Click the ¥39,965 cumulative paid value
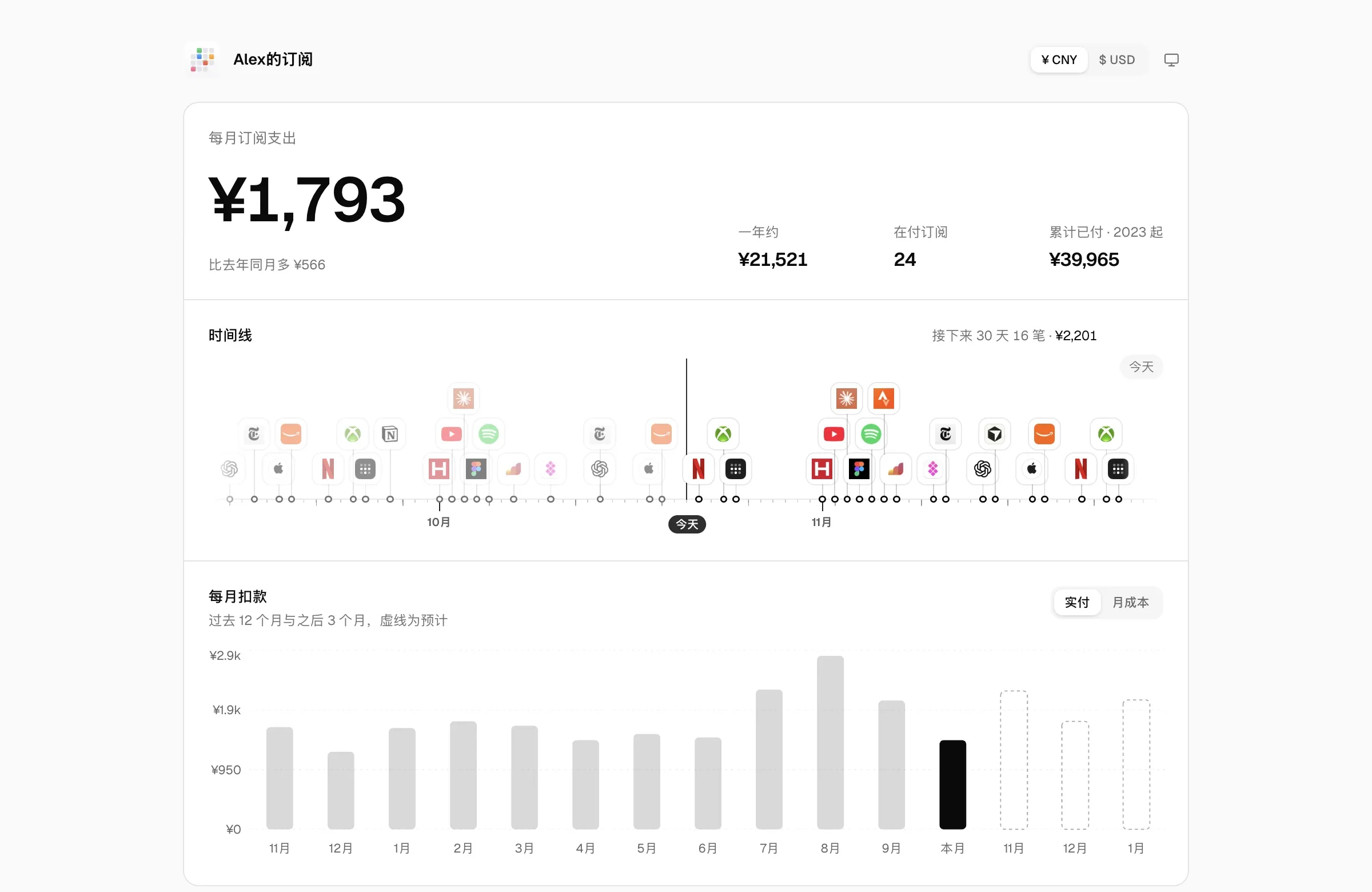The width and height of the screenshot is (1372, 892). pyautogui.click(x=1084, y=260)
